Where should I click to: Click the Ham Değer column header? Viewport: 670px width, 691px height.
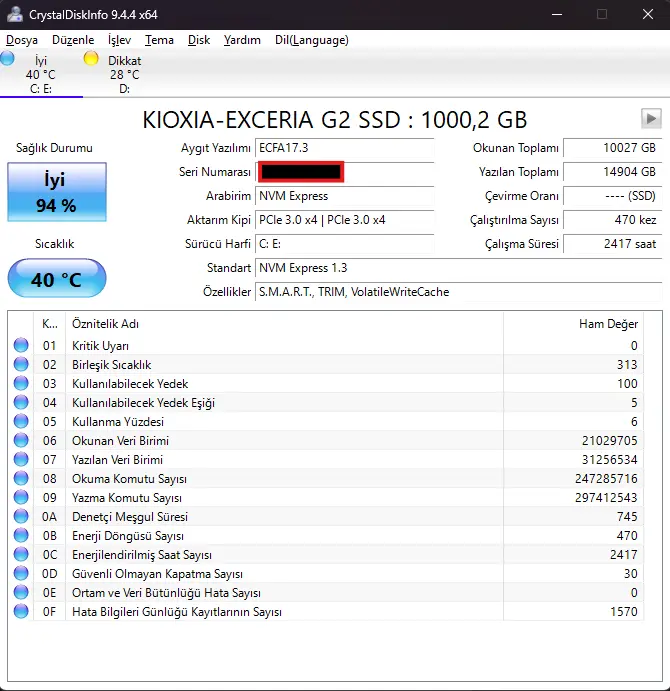[x=573, y=324]
